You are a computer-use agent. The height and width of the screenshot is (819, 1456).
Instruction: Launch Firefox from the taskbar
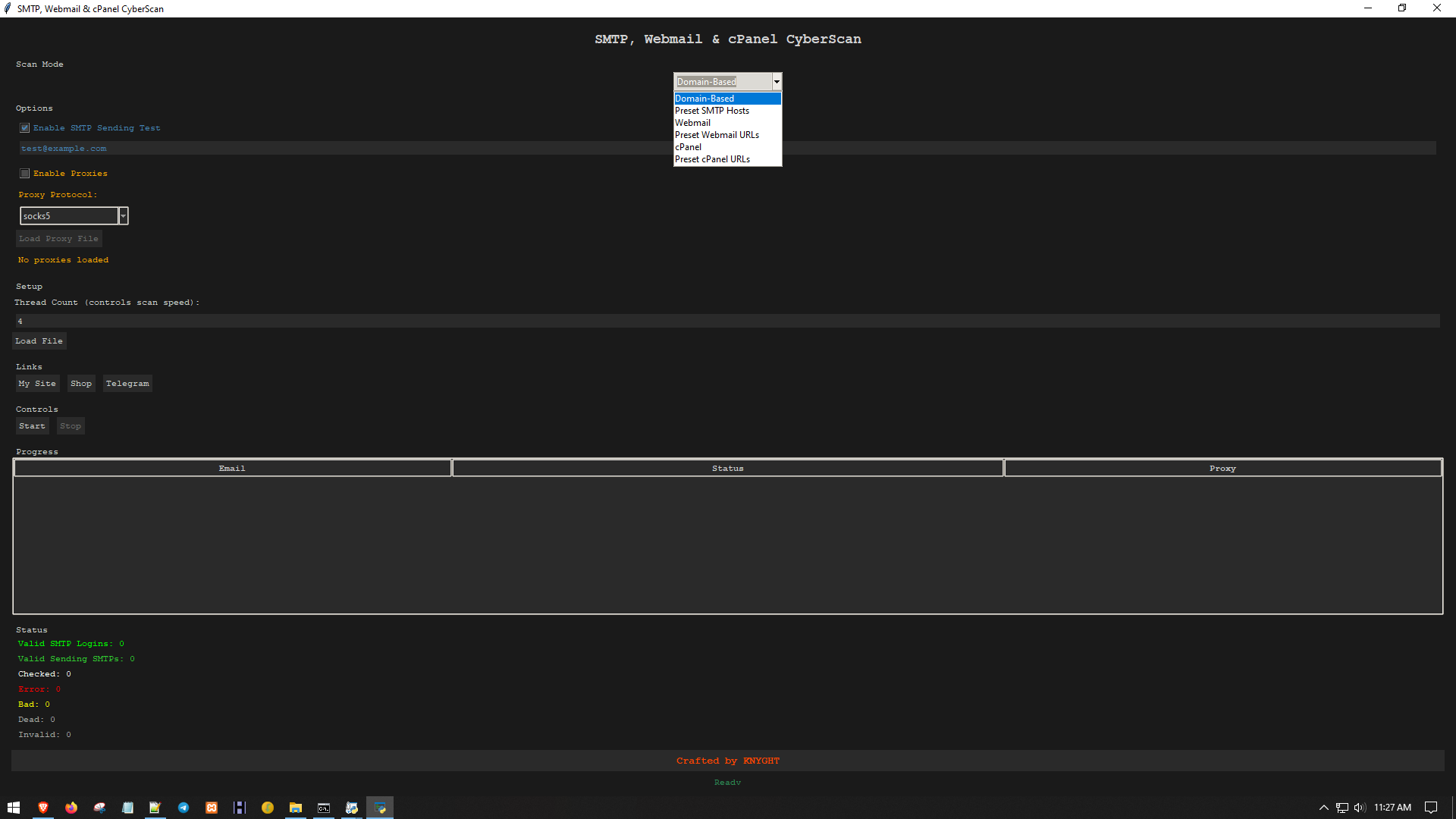click(x=71, y=808)
